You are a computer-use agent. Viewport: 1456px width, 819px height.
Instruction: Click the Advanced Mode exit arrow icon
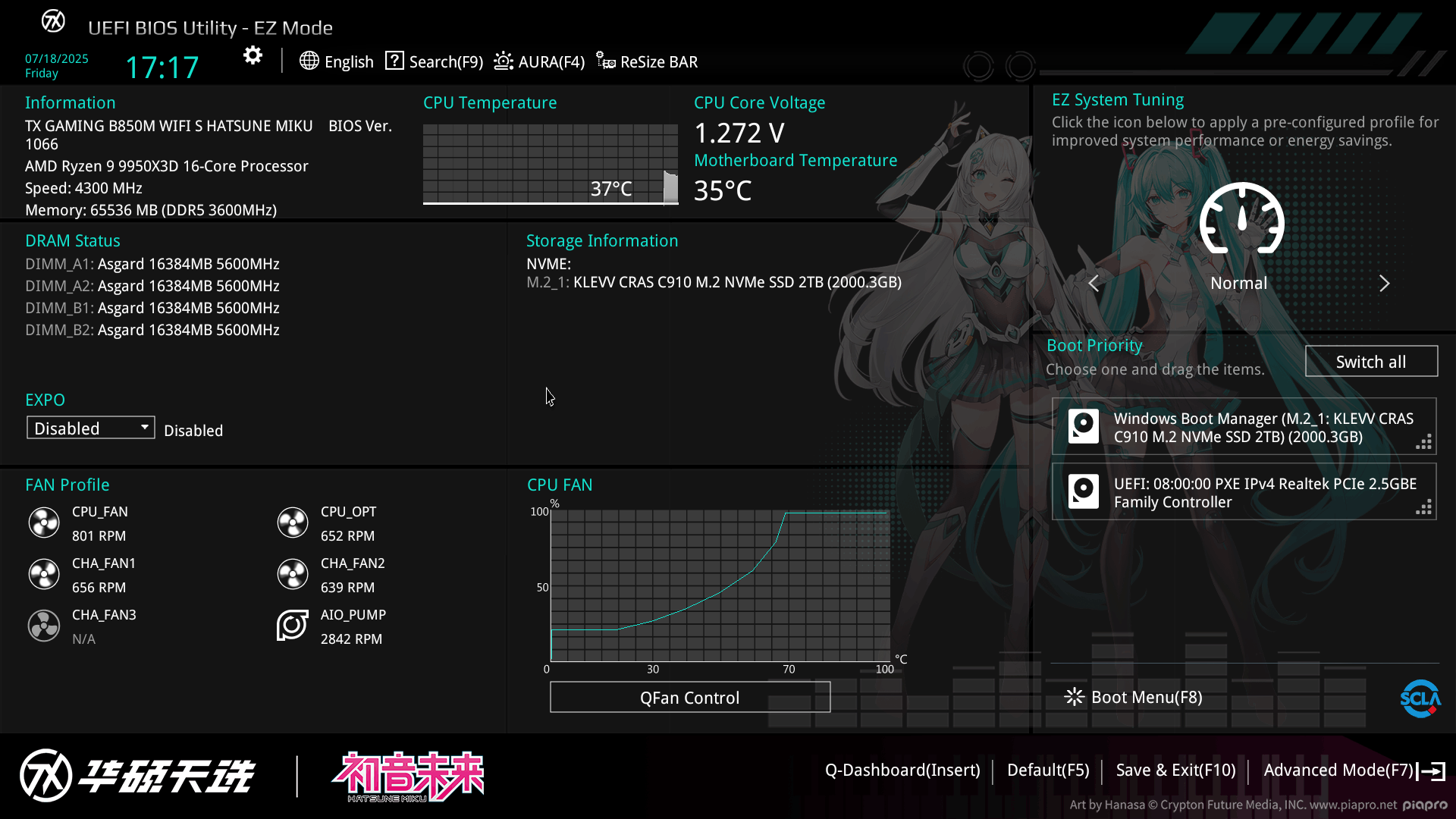(1431, 771)
